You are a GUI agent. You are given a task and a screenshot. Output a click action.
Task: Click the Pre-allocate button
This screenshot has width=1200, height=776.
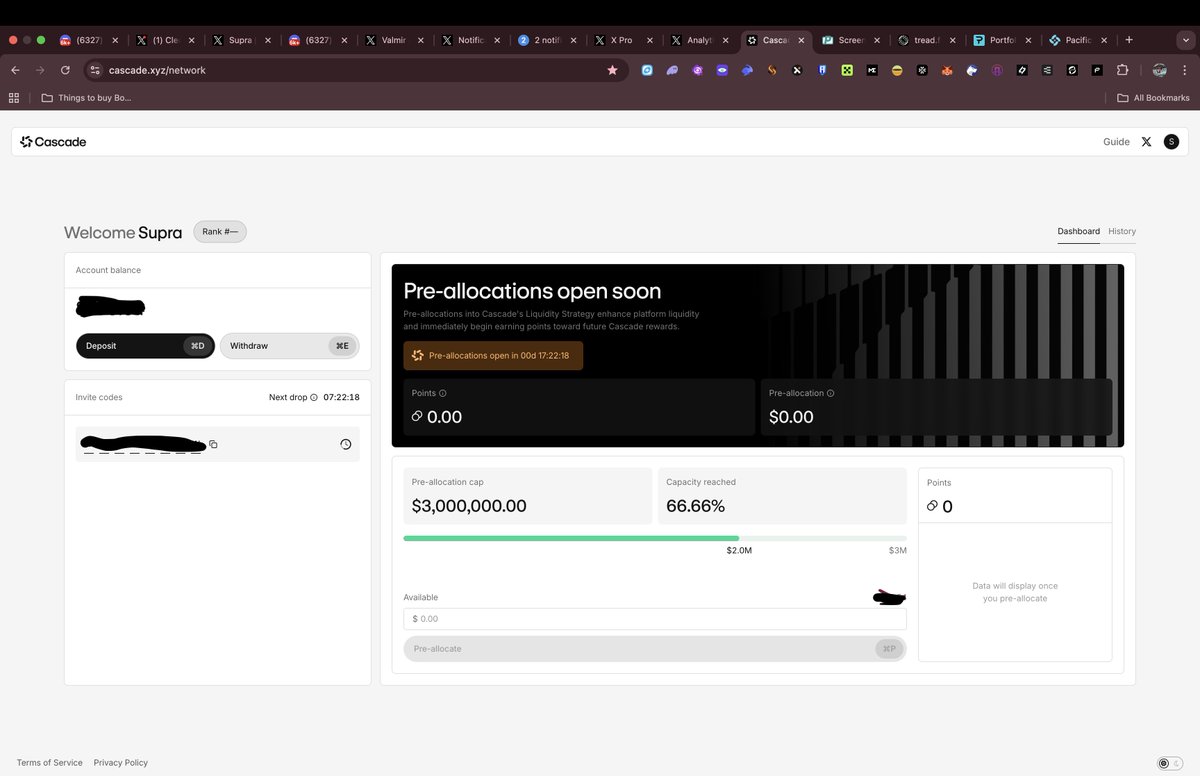[655, 649]
